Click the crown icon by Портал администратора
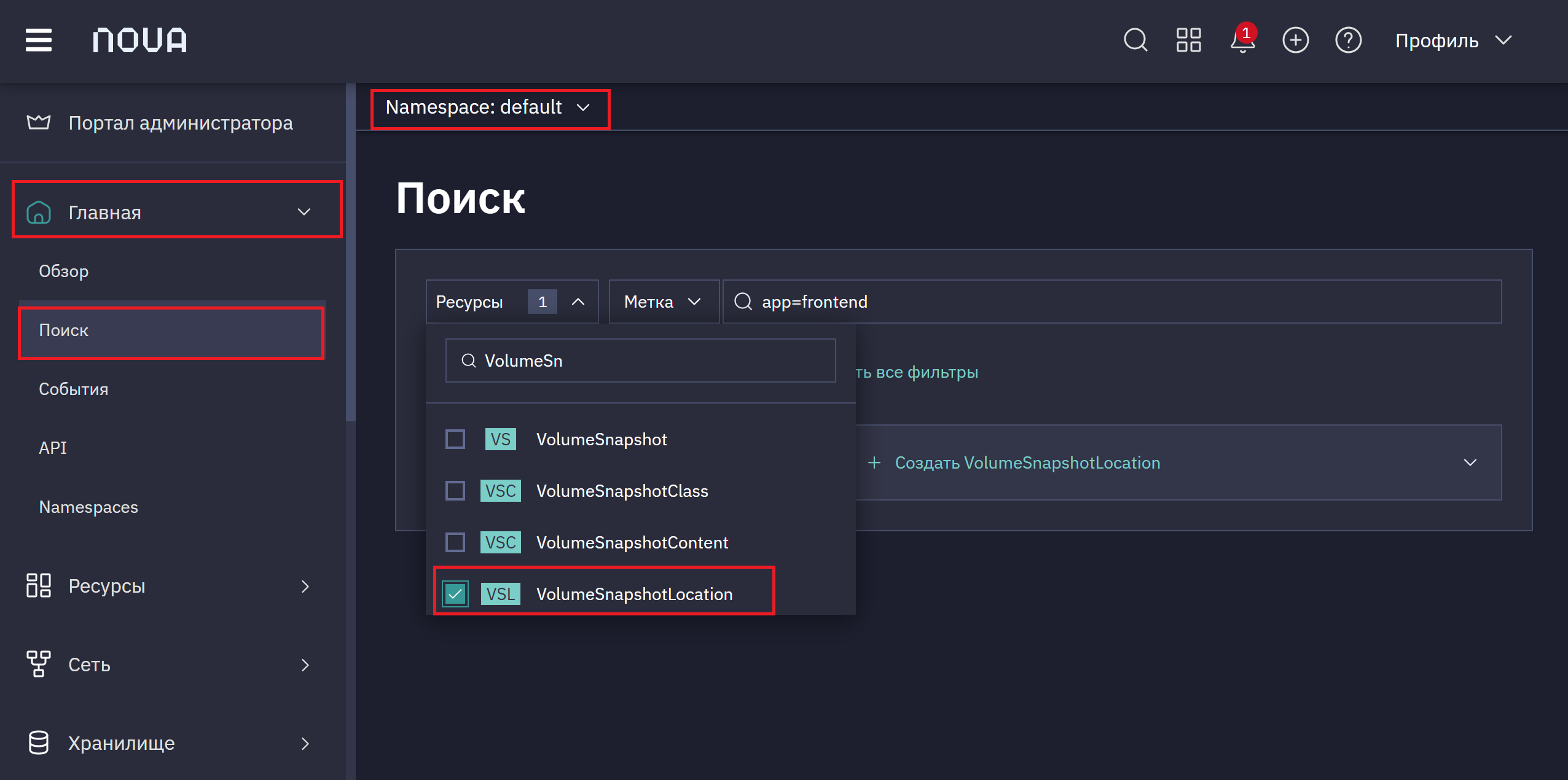 39,122
